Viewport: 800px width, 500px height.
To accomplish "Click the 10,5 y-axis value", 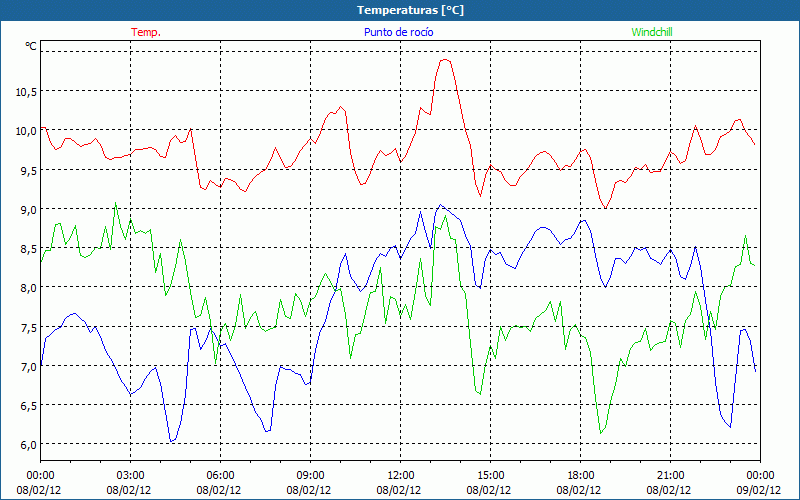I will tap(26, 92).
